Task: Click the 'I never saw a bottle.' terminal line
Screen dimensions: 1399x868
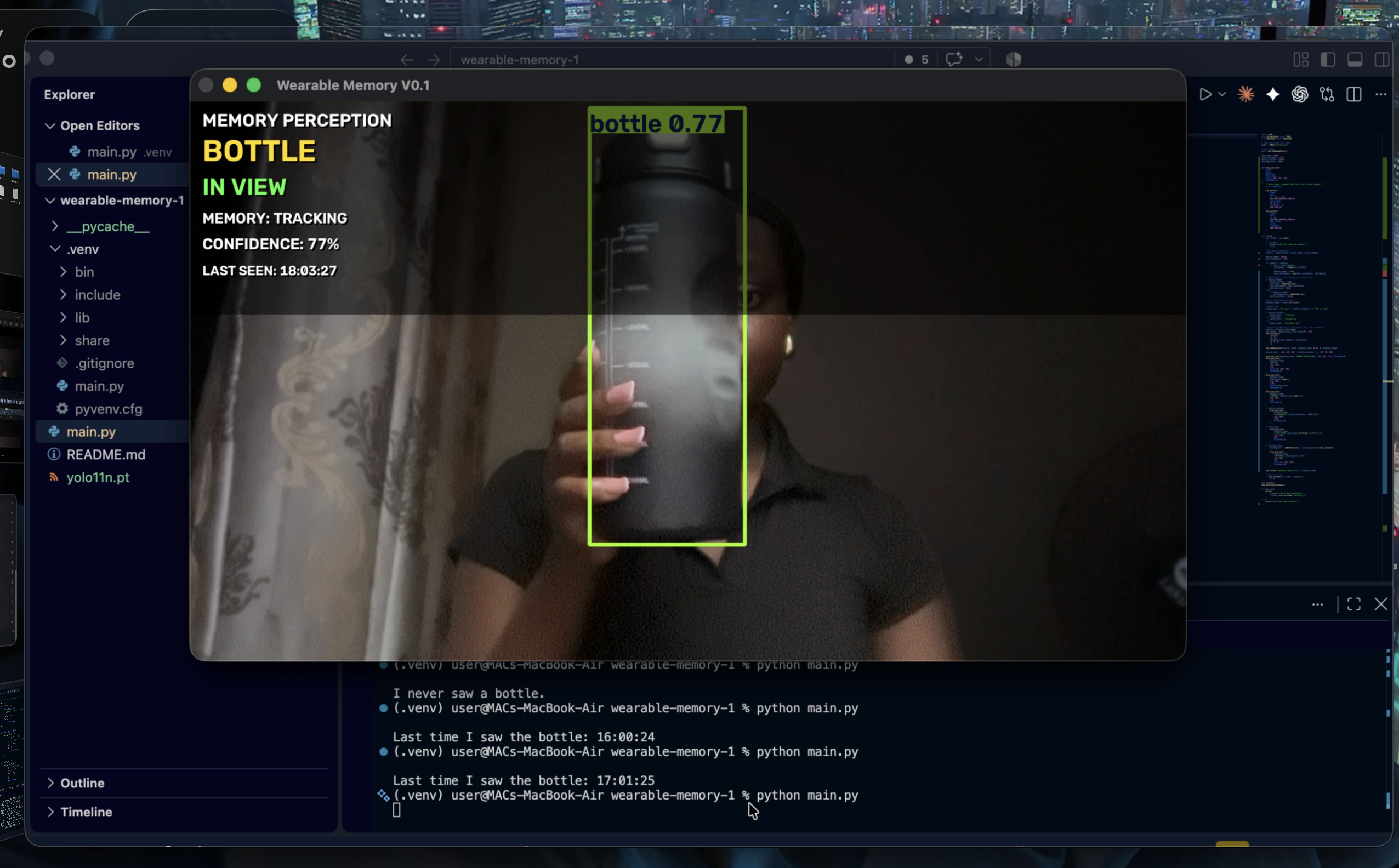Action: click(x=469, y=694)
